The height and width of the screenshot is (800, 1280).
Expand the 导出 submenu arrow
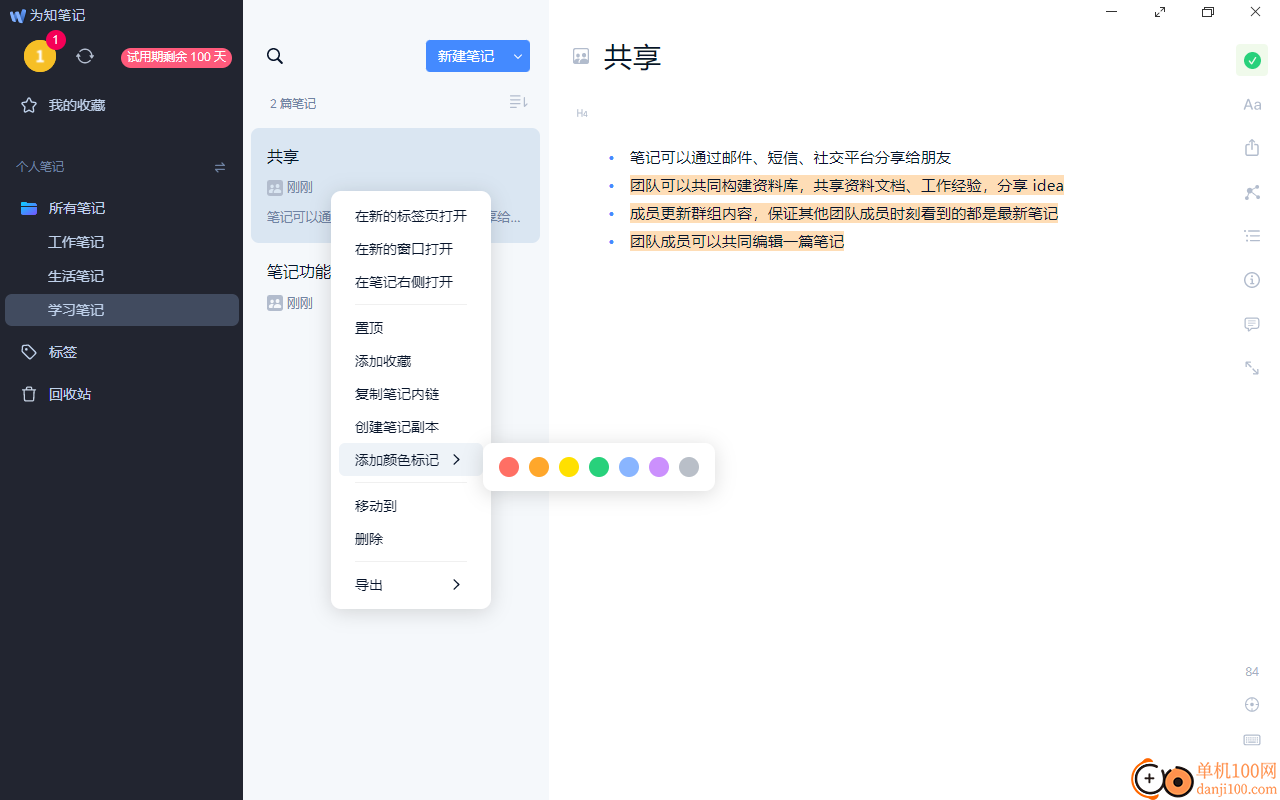pos(456,585)
